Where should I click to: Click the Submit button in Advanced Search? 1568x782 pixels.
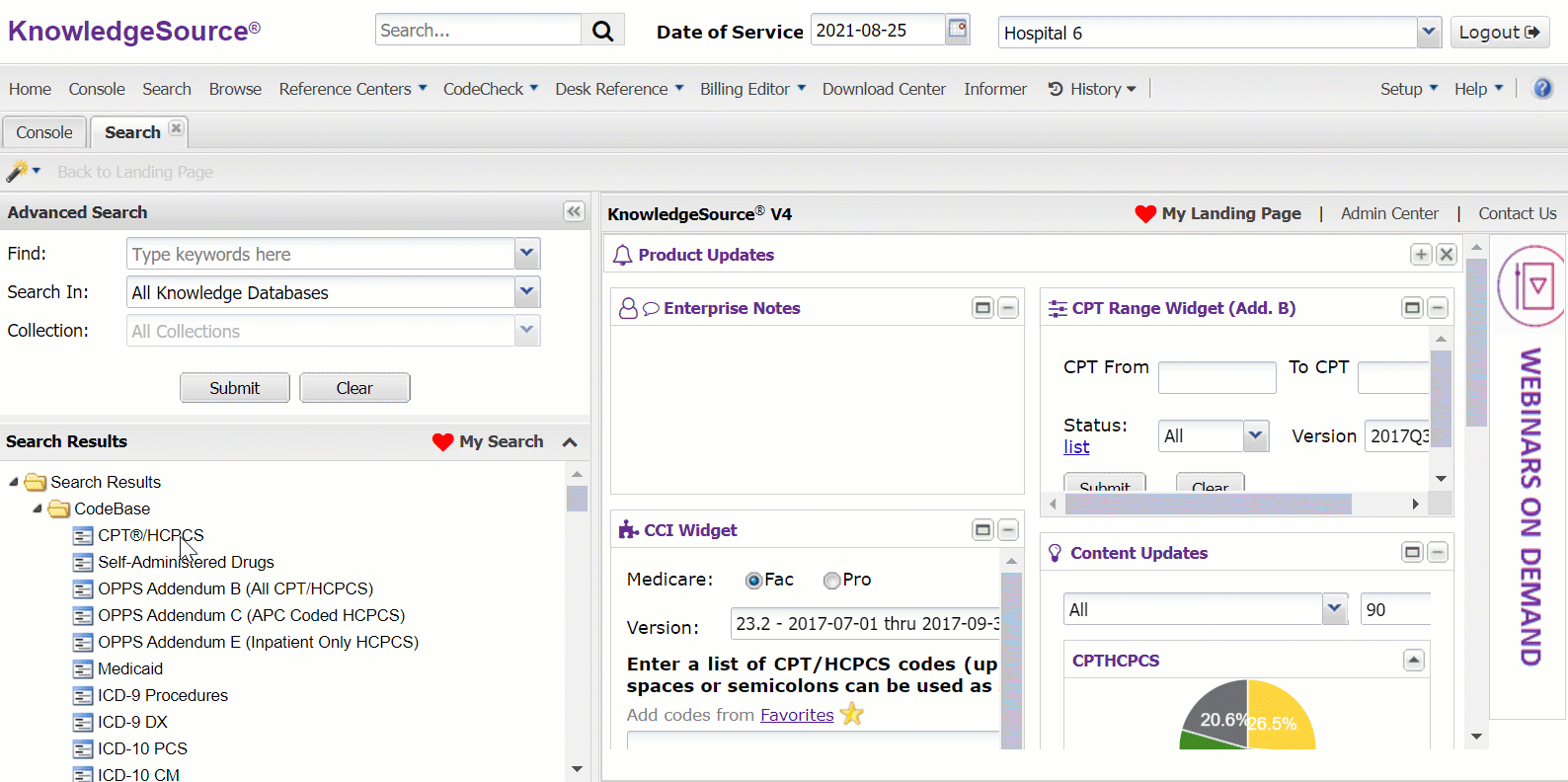click(x=234, y=388)
